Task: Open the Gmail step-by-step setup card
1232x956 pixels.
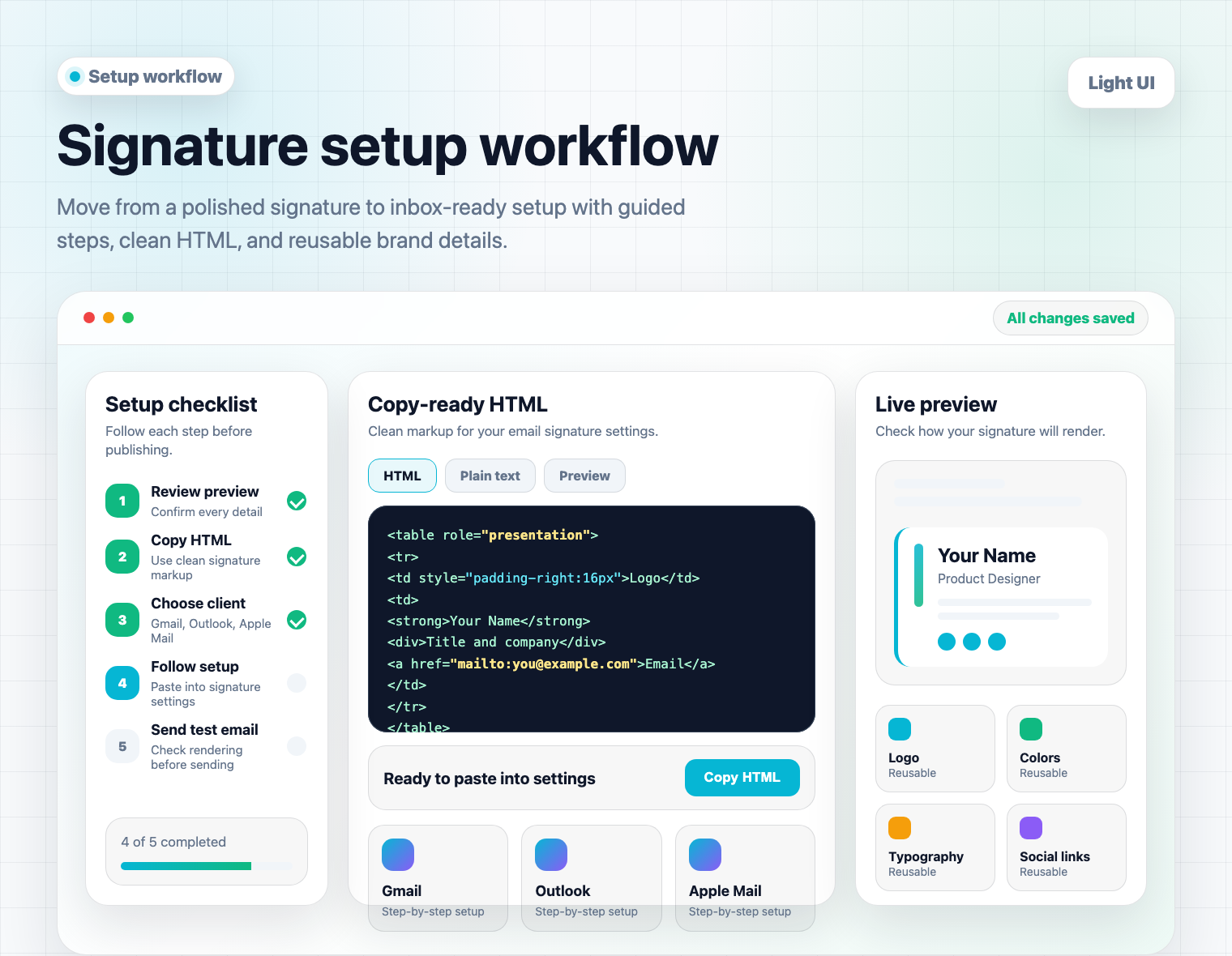Action: click(438, 878)
